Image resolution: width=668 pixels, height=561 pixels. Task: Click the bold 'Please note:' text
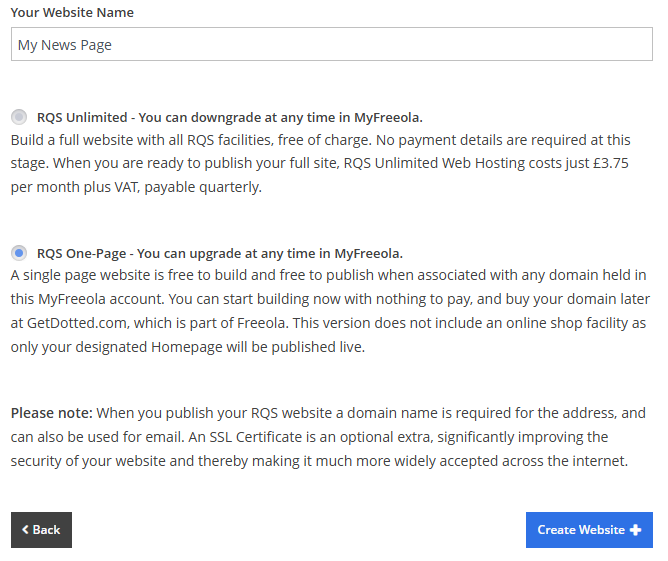tap(52, 413)
